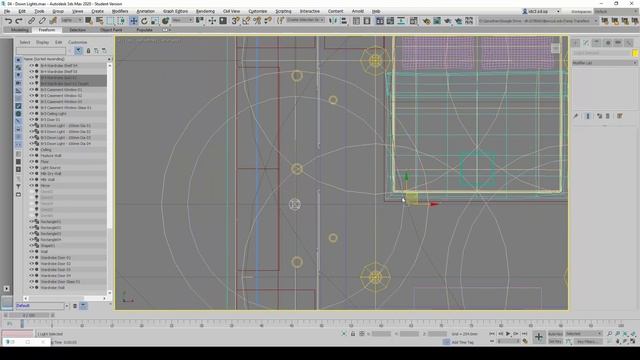Click the Set Key button

tap(555, 341)
